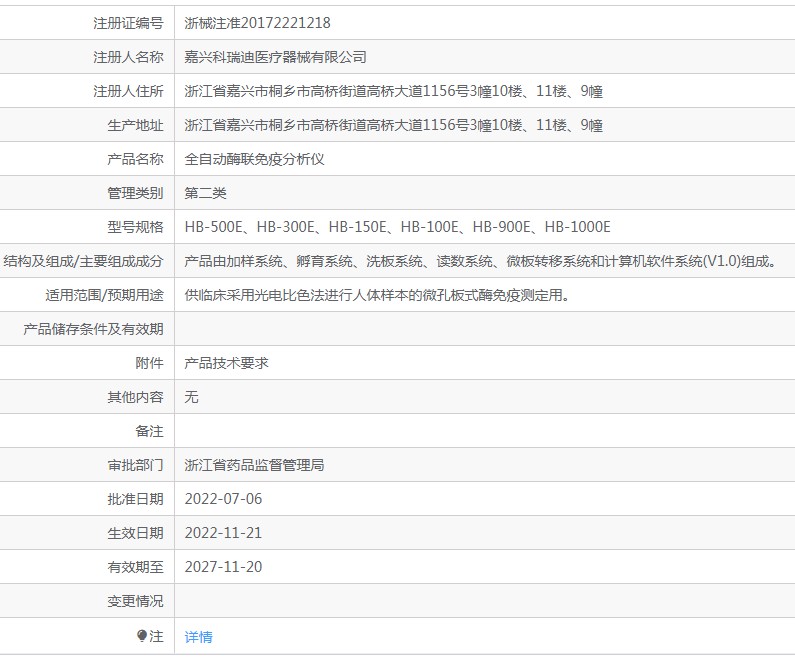Click the 注册人名称 label
This screenshot has width=795, height=664.
point(128,57)
